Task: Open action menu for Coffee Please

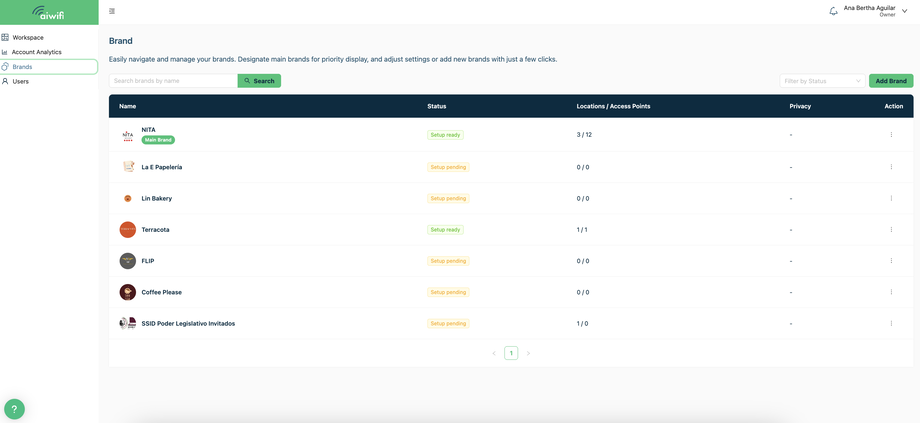Action: (x=891, y=292)
